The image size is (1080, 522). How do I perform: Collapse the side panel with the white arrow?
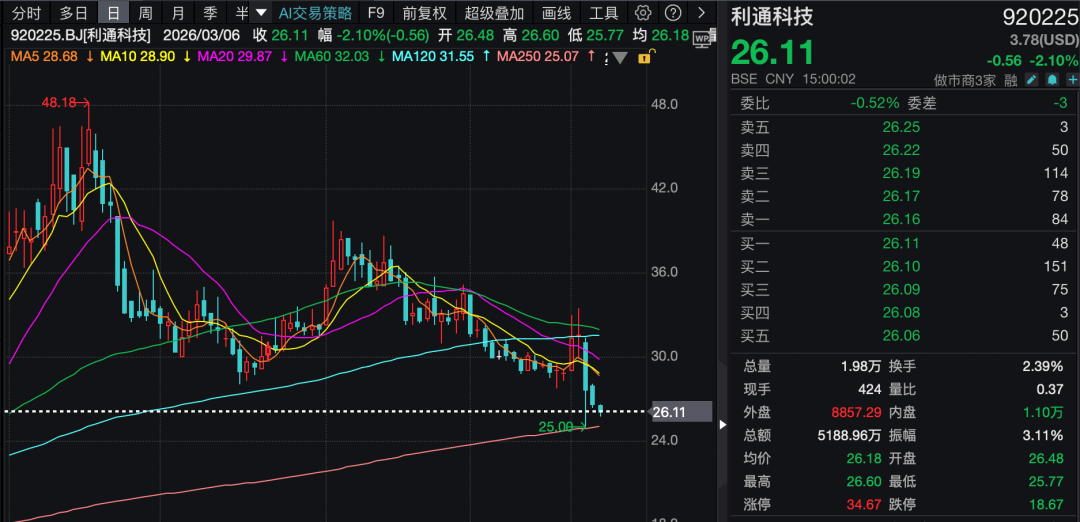(724, 424)
